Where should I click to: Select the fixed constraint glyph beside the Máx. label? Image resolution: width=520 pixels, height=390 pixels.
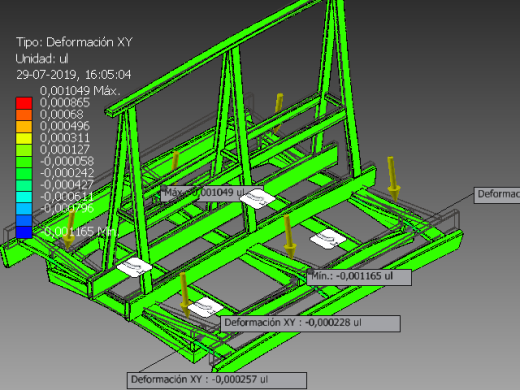pos(257,198)
